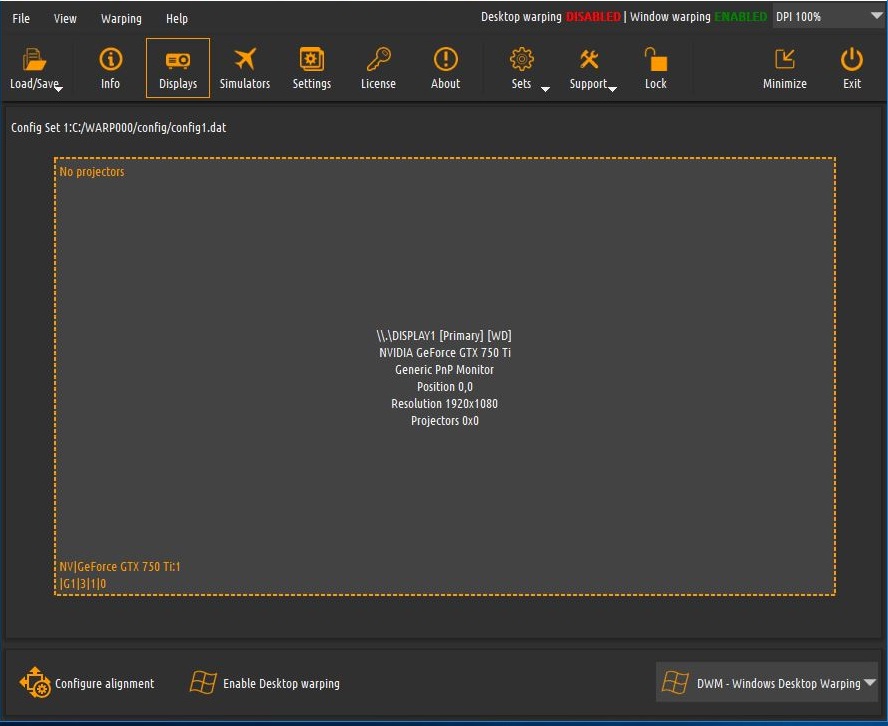888x726 pixels.
Task: Click the Sets gear icon
Action: 522,59
